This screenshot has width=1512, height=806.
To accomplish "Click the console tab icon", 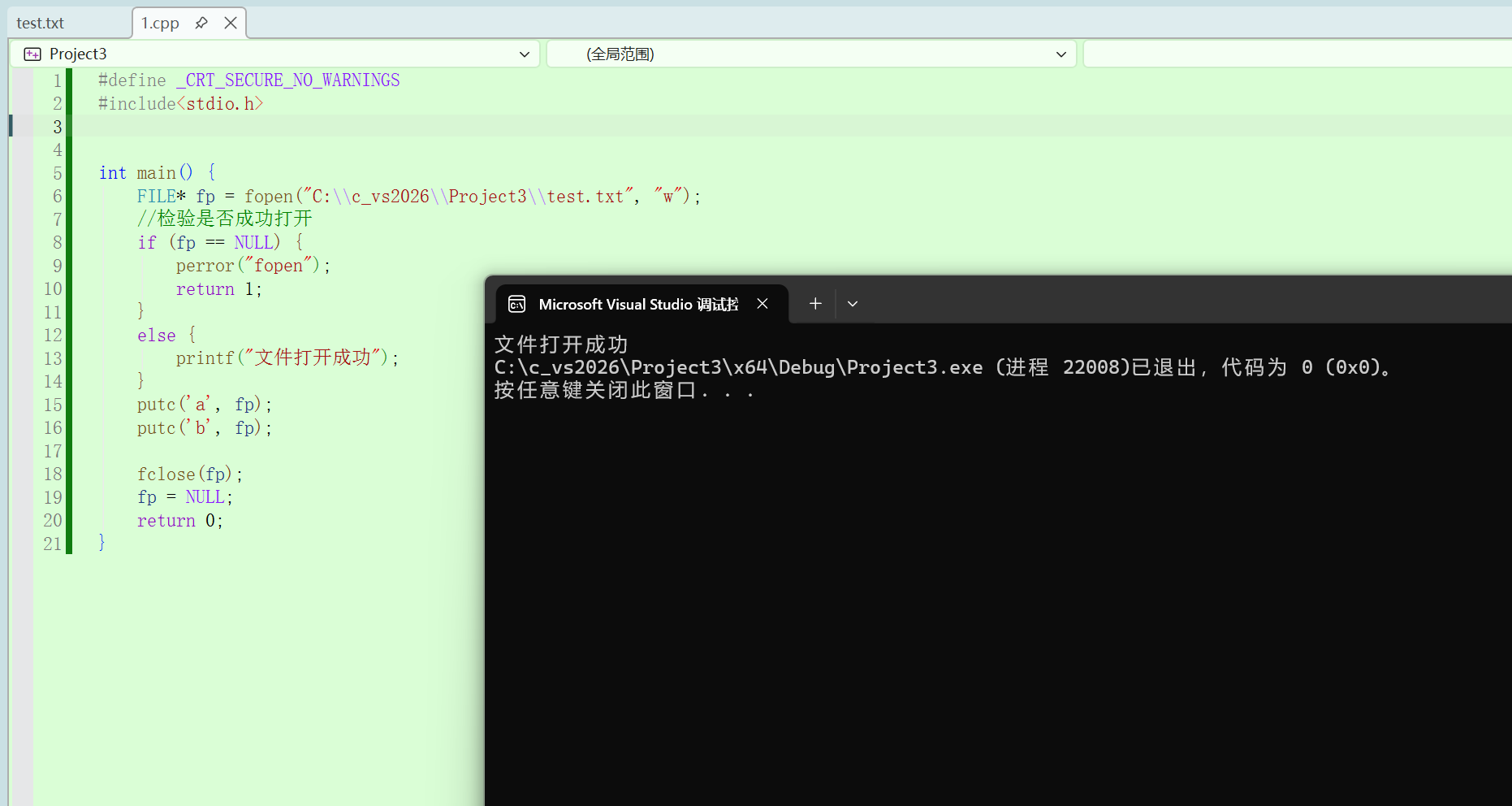I will [x=516, y=304].
